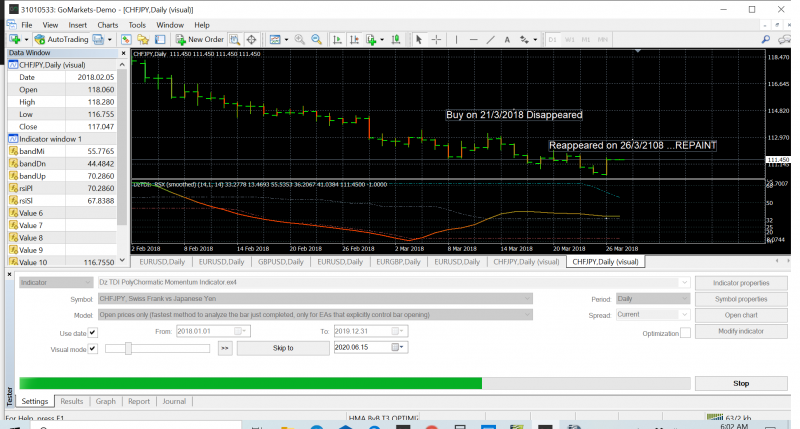
Task: Open the New Order dialog
Action: coord(199,39)
